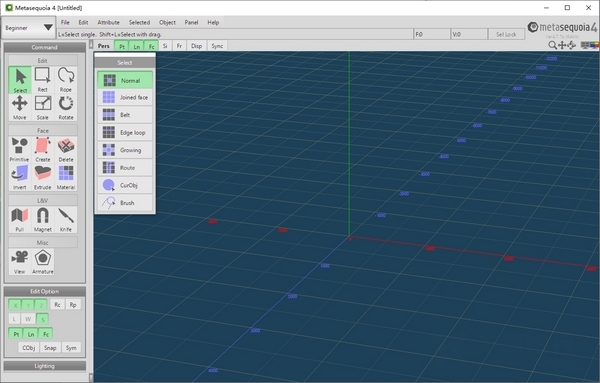The width and height of the screenshot is (600, 383).
Task: Select the Magnet tool
Action: pyautogui.click(x=42, y=220)
